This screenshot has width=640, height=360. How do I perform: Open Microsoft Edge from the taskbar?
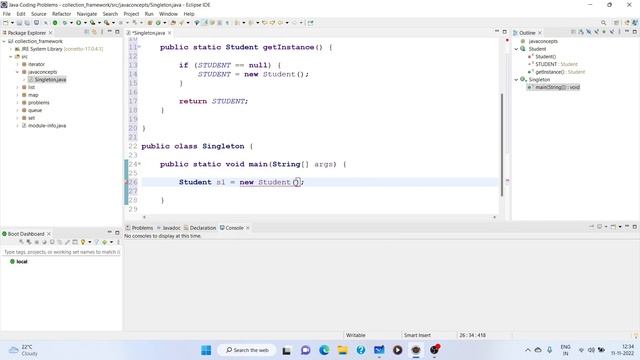324,350
